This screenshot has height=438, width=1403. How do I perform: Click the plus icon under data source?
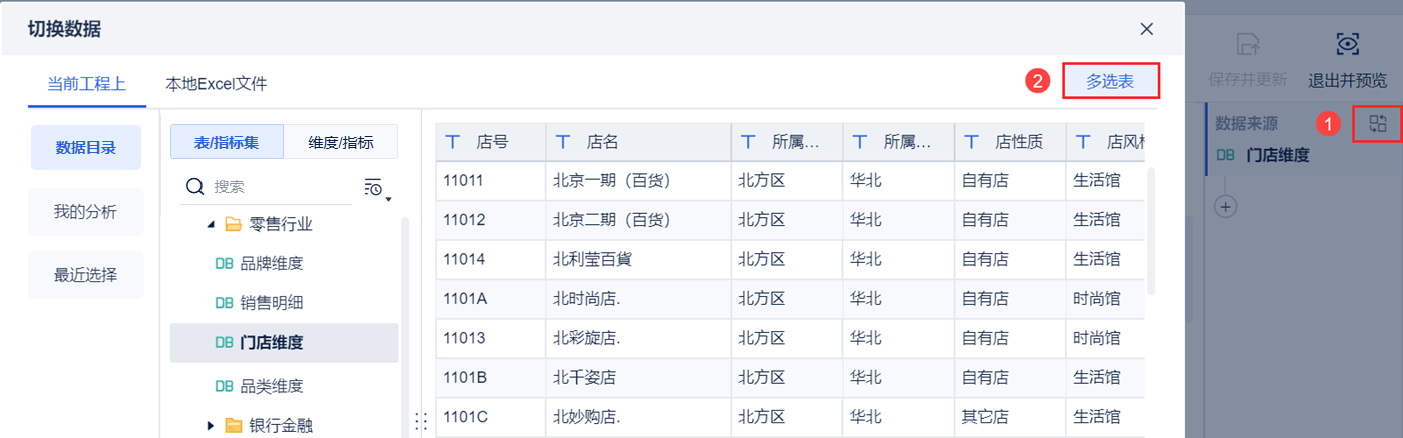(1225, 206)
